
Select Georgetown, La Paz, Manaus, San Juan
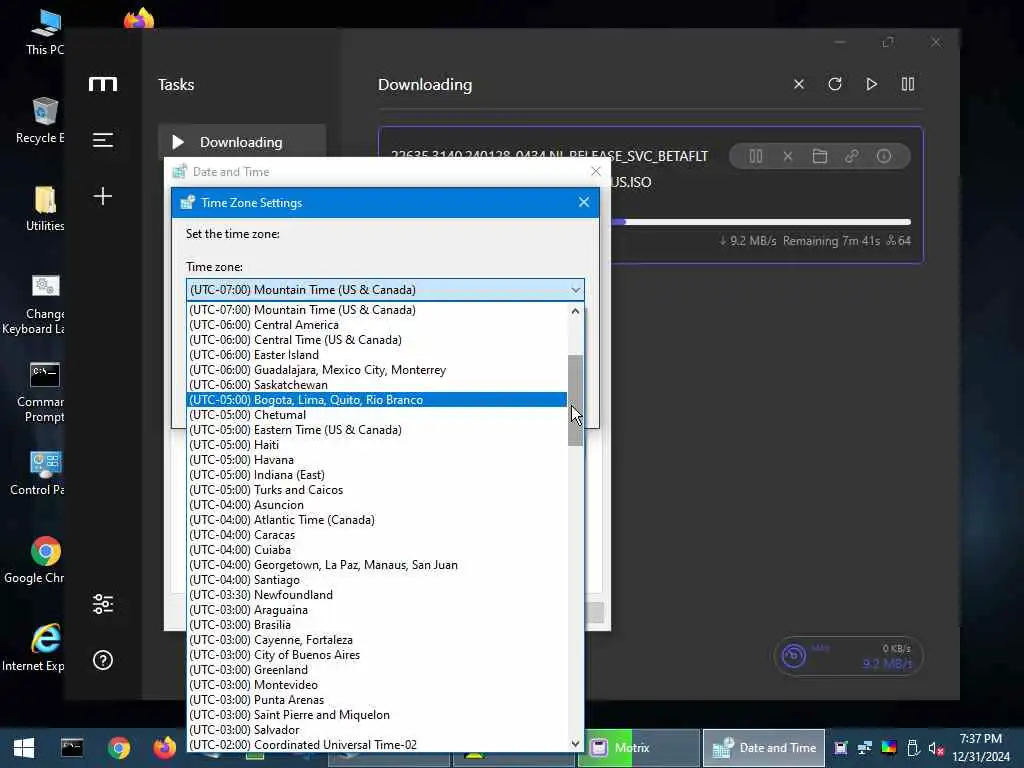(x=377, y=565)
